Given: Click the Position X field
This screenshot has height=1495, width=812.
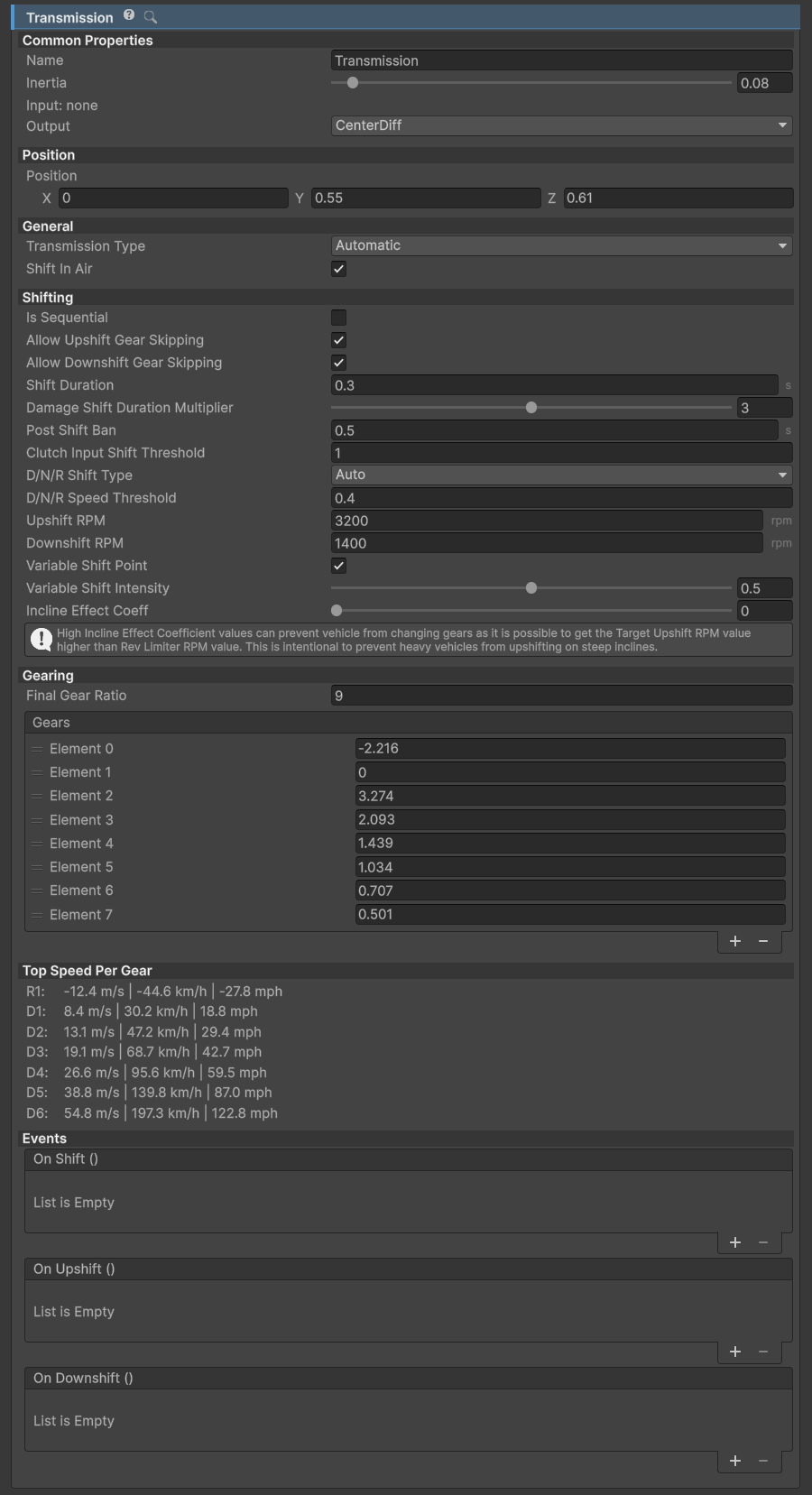Looking at the screenshot, I should pos(173,198).
